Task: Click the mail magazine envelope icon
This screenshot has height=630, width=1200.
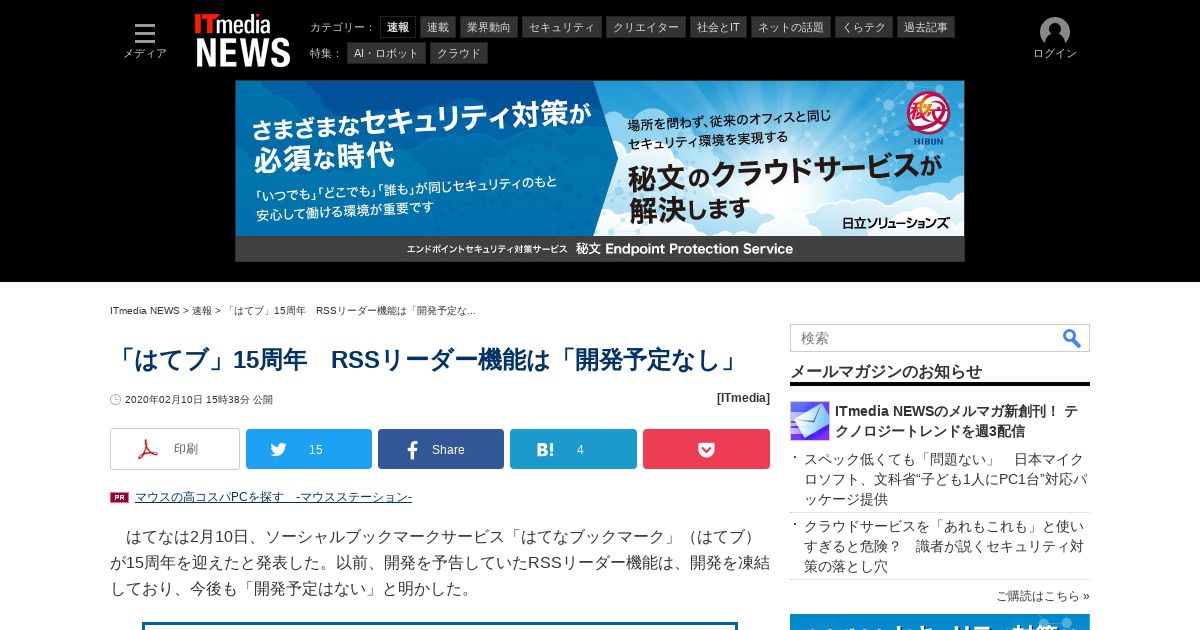Action: click(x=810, y=421)
